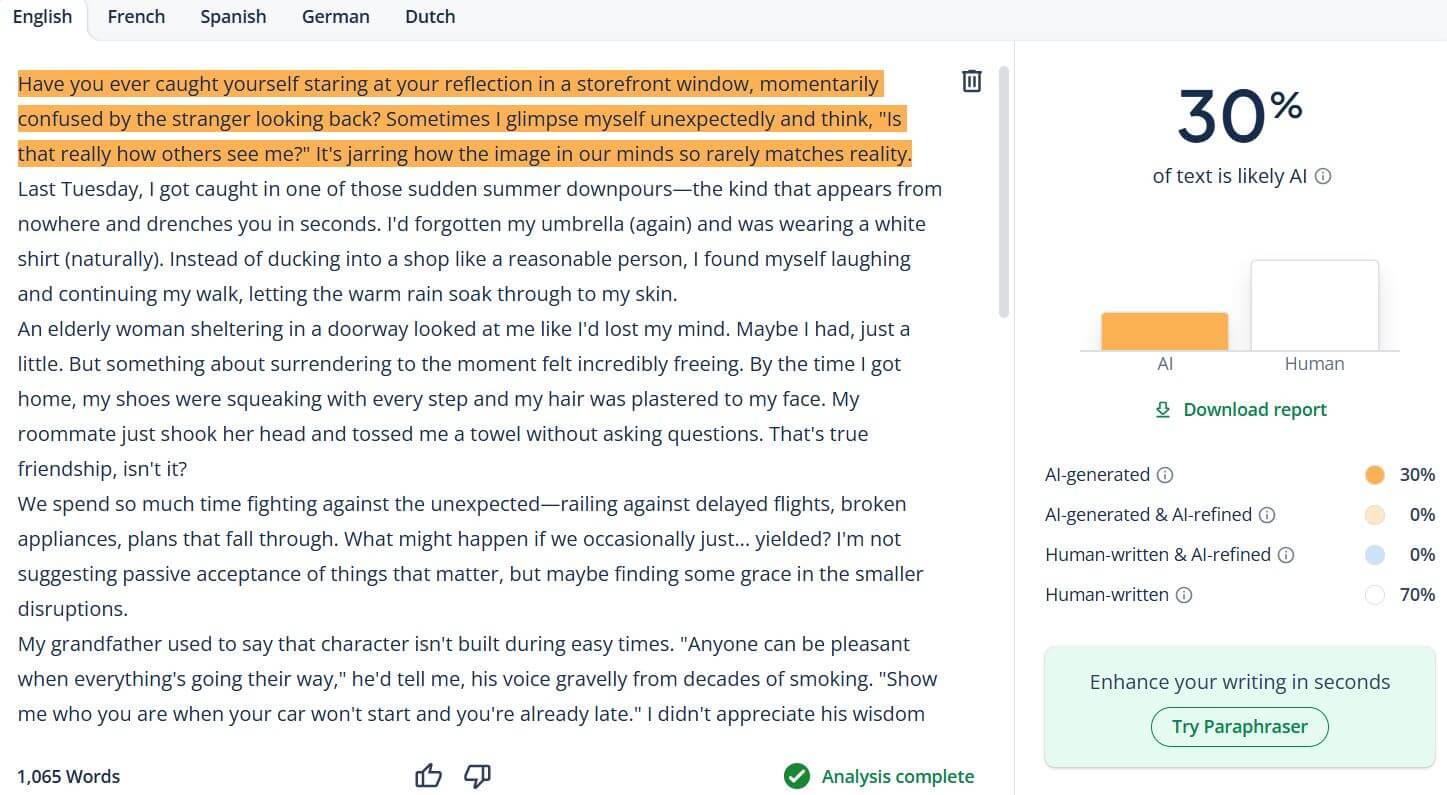This screenshot has height=795, width=1447.
Task: Click the orange AI-generated color dot
Action: pos(1375,475)
